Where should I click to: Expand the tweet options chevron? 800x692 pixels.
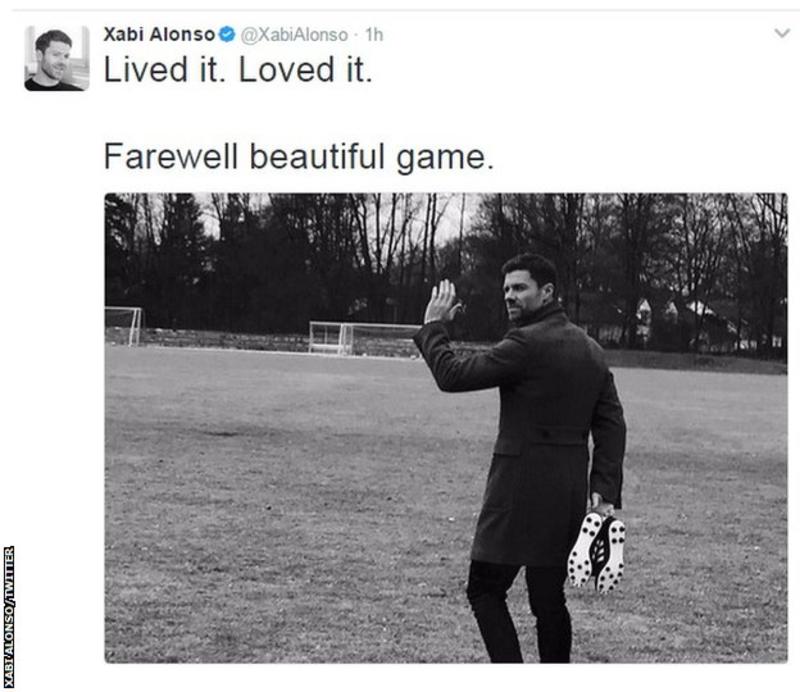[782, 34]
